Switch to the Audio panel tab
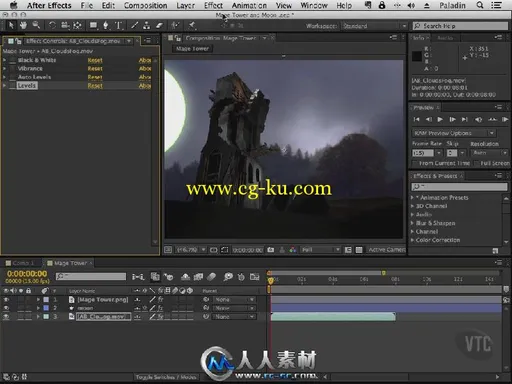This screenshot has width=512, height=384. [445, 38]
